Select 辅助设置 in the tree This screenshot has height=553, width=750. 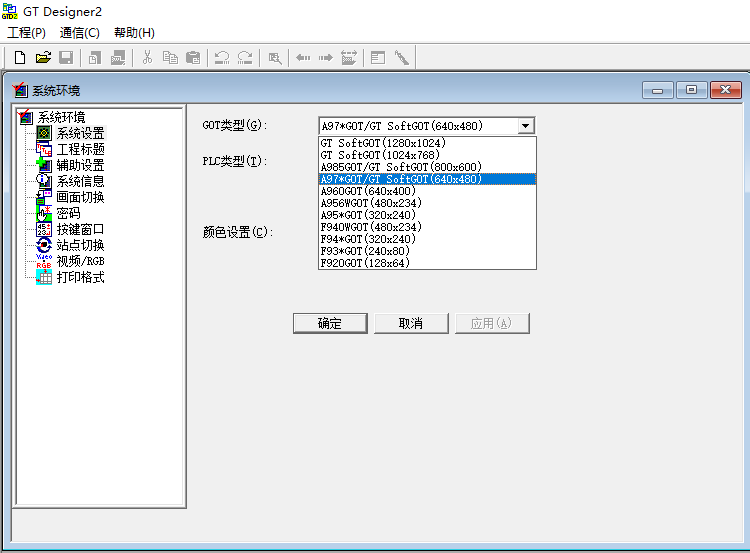coord(80,165)
